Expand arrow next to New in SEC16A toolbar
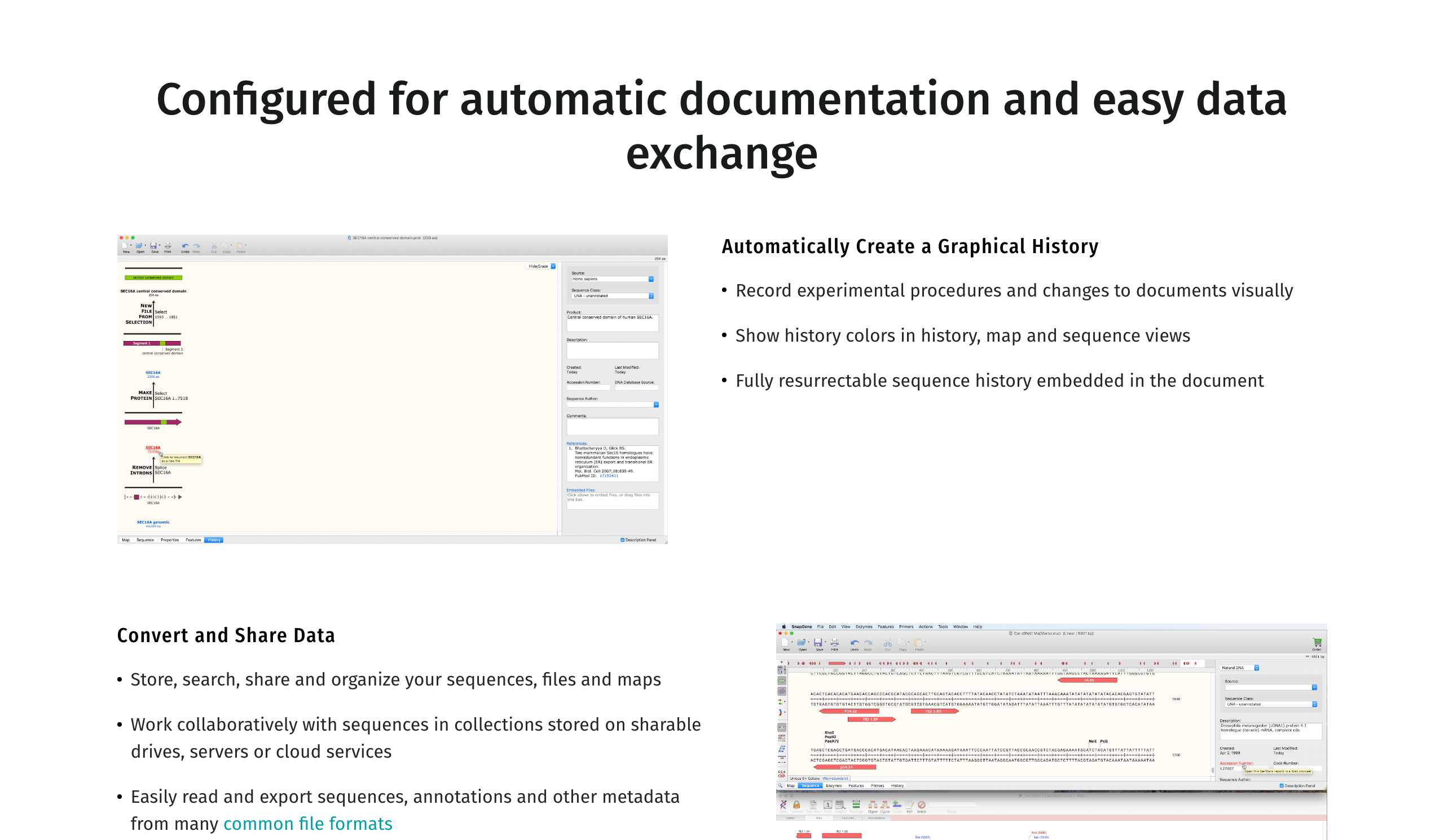The height and width of the screenshot is (840, 1444). tap(131, 246)
